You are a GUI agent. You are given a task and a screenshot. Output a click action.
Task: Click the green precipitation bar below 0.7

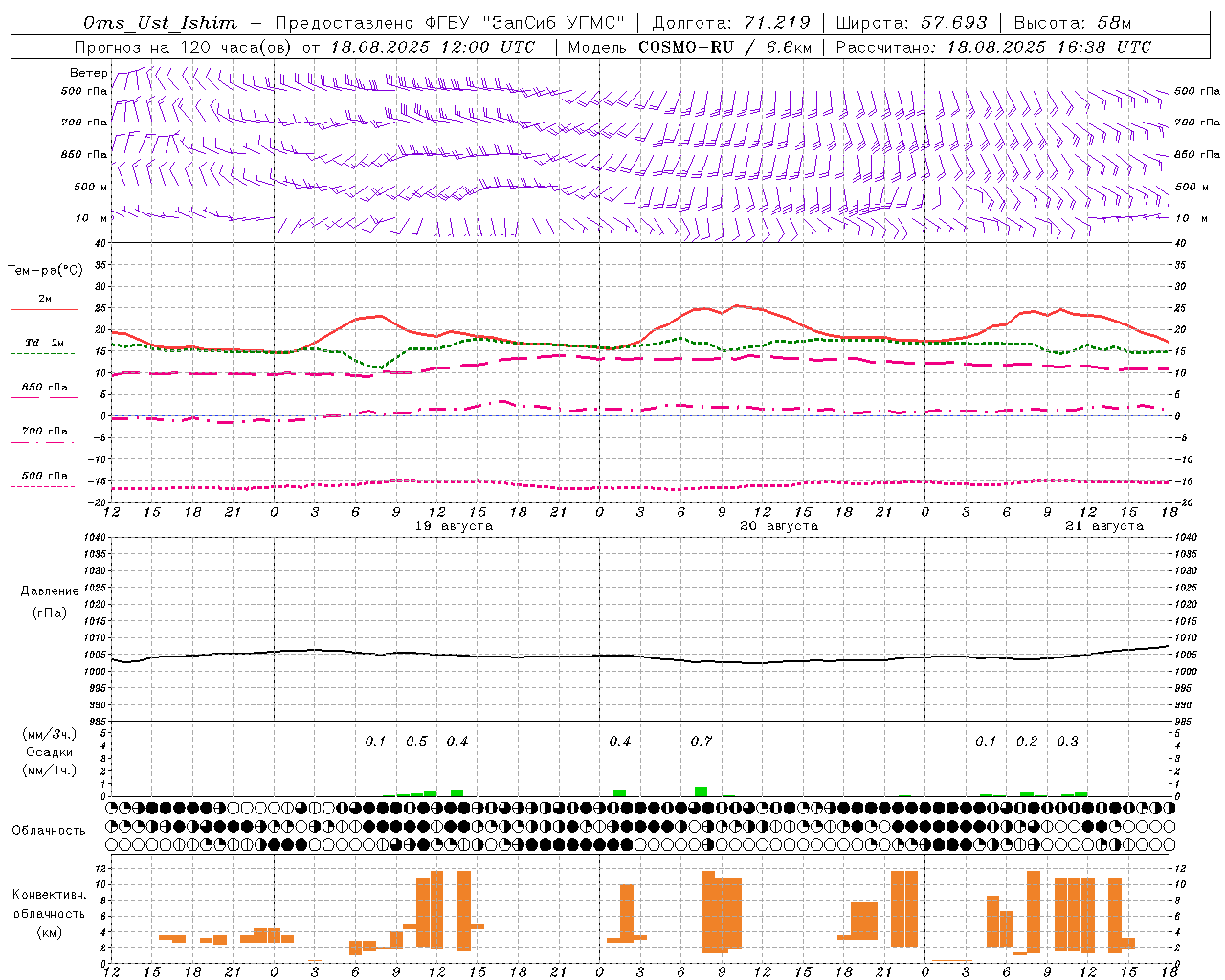[x=702, y=791]
